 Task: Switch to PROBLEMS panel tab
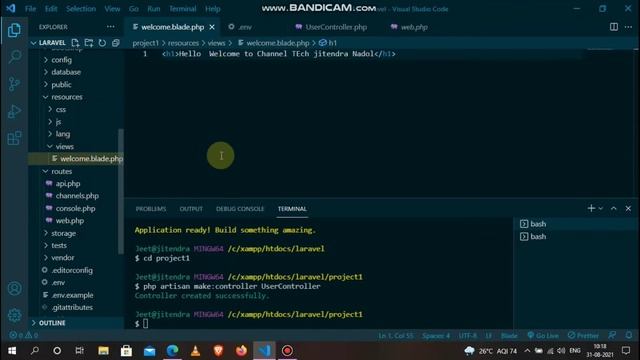point(151,209)
